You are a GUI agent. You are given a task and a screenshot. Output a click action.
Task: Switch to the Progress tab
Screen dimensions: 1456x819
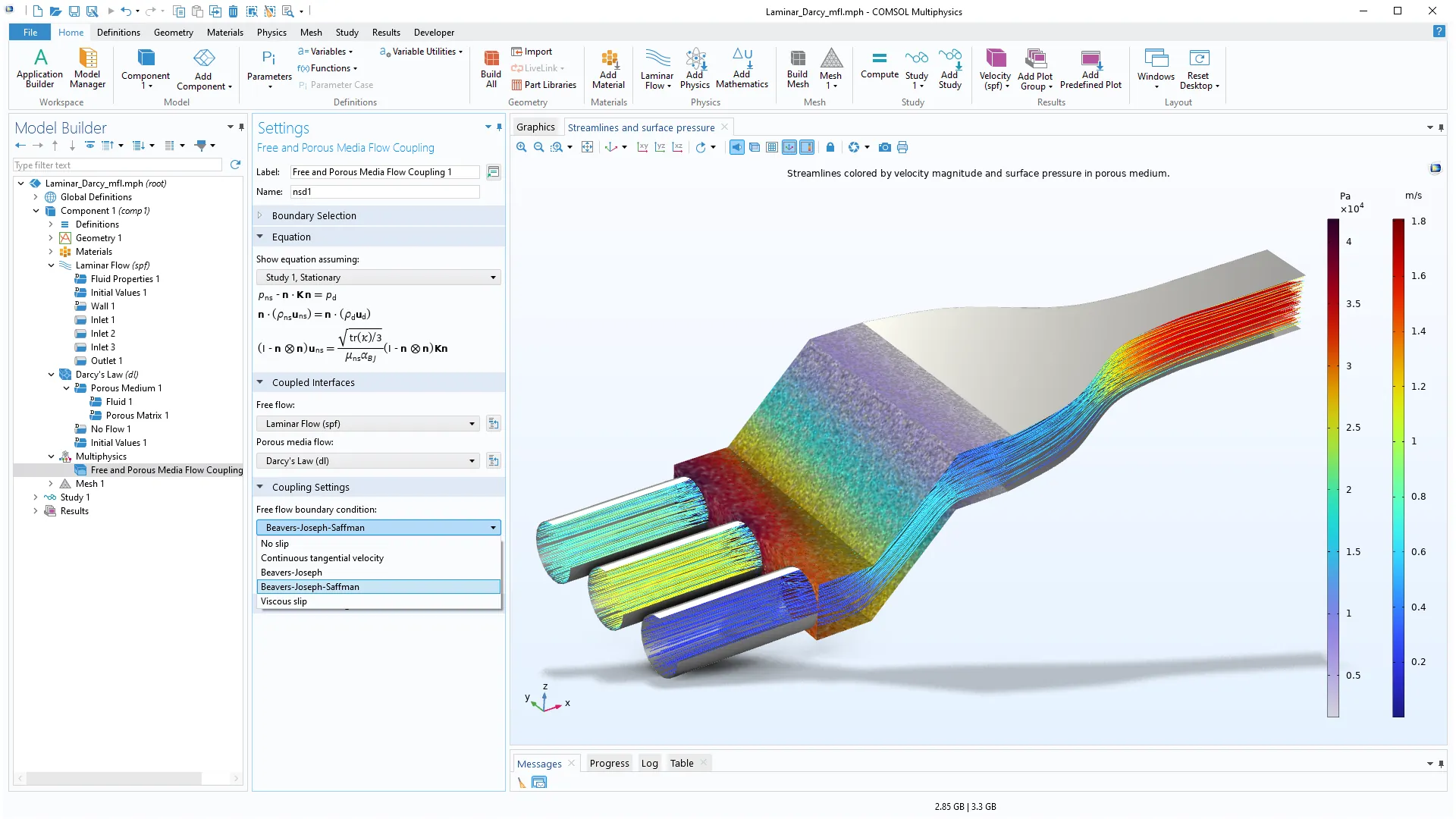tap(609, 764)
